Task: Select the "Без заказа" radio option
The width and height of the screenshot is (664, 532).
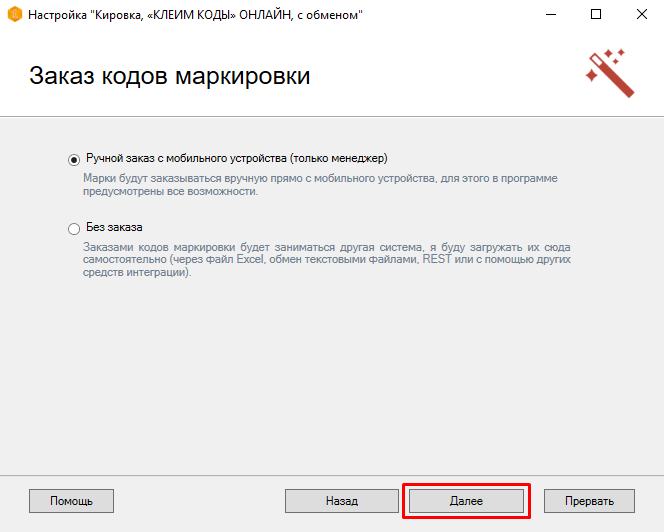Action: point(74,229)
